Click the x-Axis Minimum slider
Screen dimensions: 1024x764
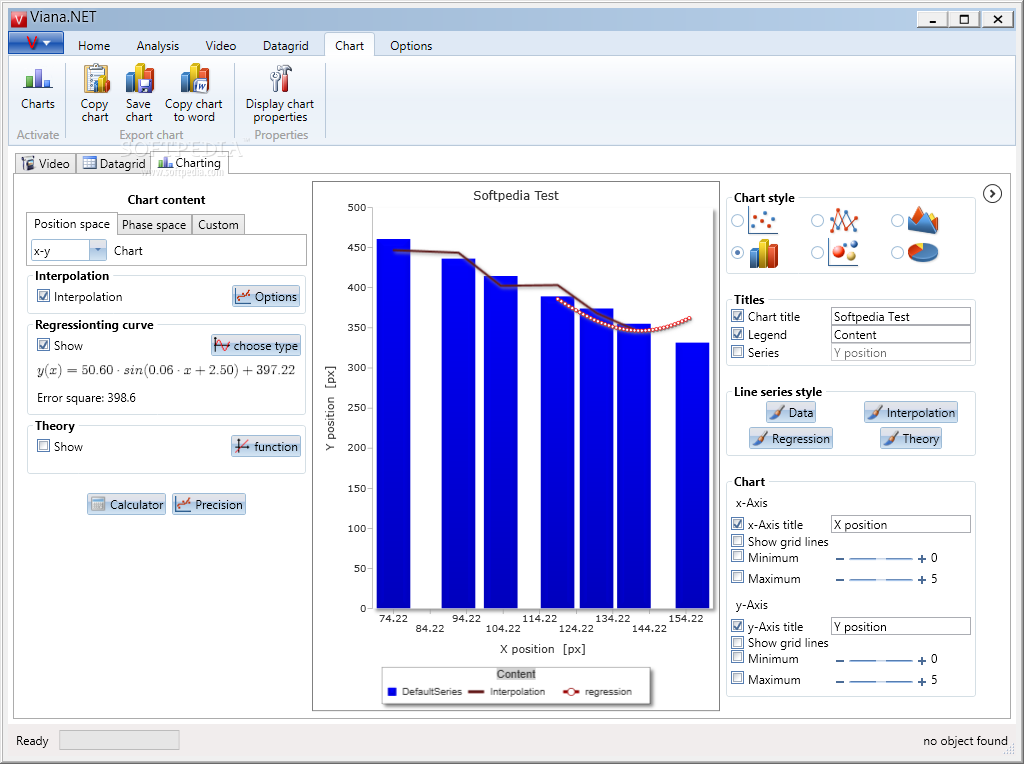(x=880, y=559)
